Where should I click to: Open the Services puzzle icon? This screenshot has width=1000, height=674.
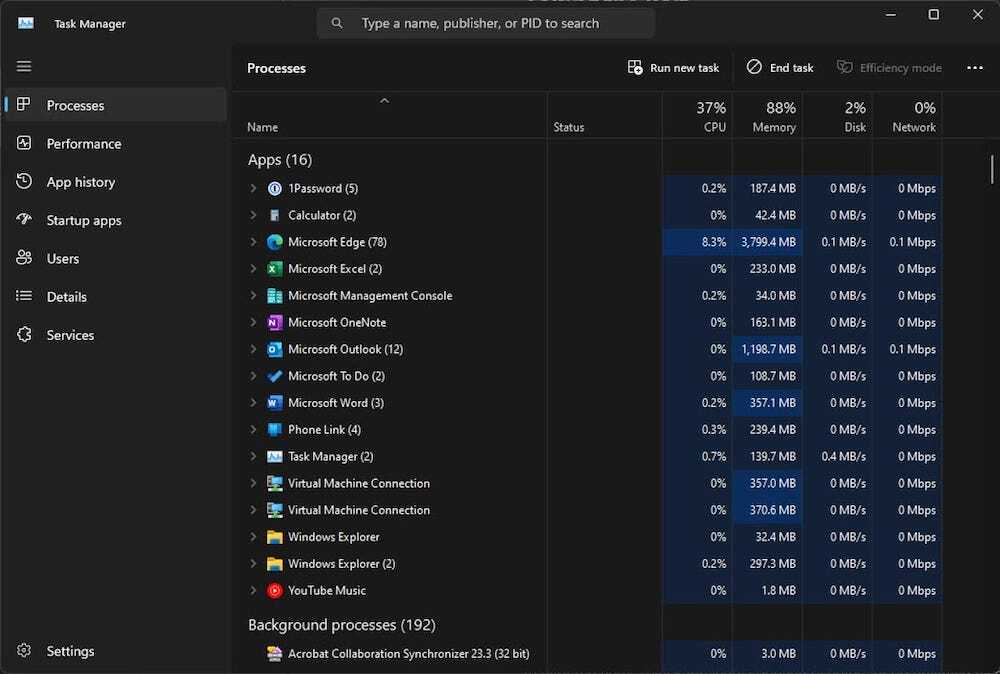[24, 335]
